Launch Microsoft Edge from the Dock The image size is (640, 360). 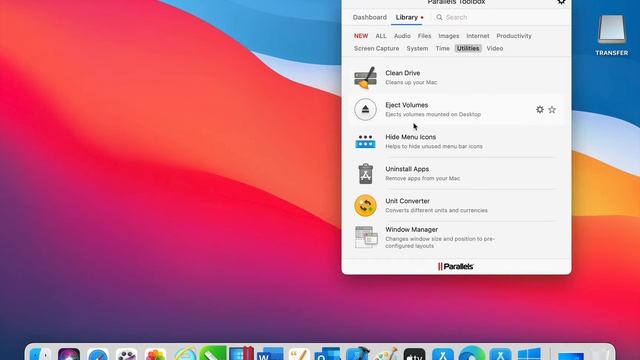click(472, 354)
